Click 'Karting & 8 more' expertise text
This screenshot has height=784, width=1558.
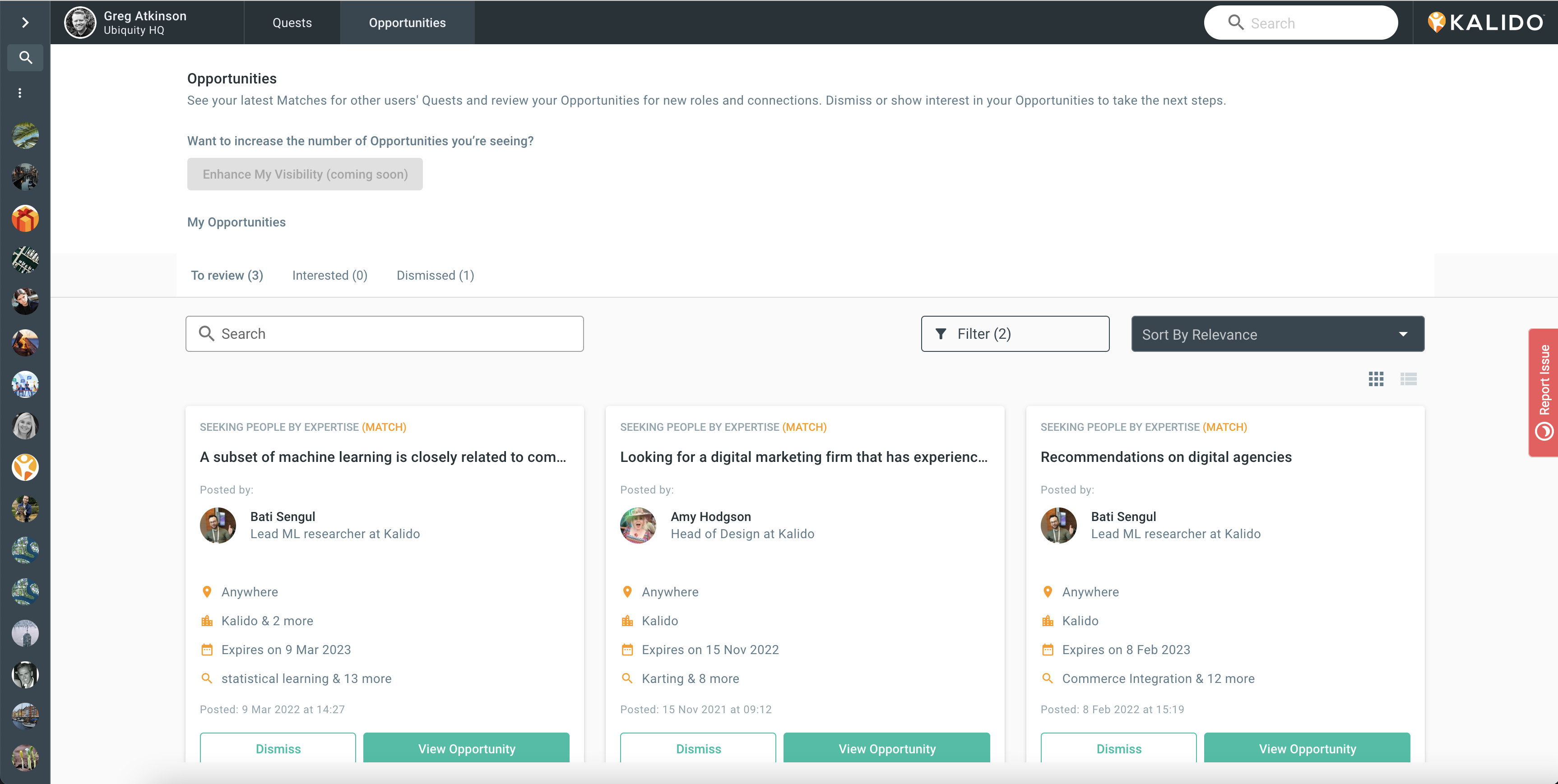click(x=690, y=679)
